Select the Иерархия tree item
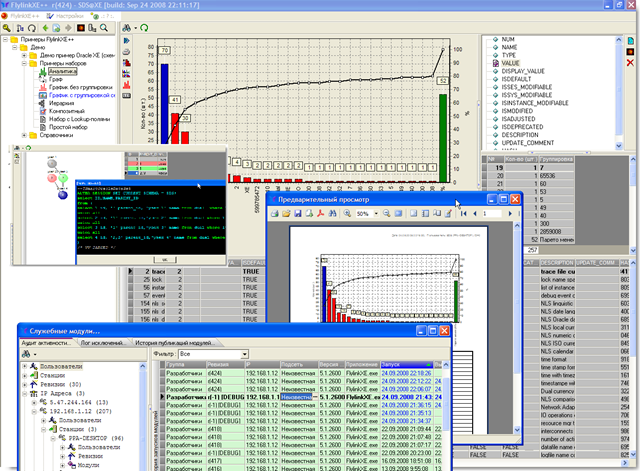The height and width of the screenshot is (471, 640). coord(62,103)
